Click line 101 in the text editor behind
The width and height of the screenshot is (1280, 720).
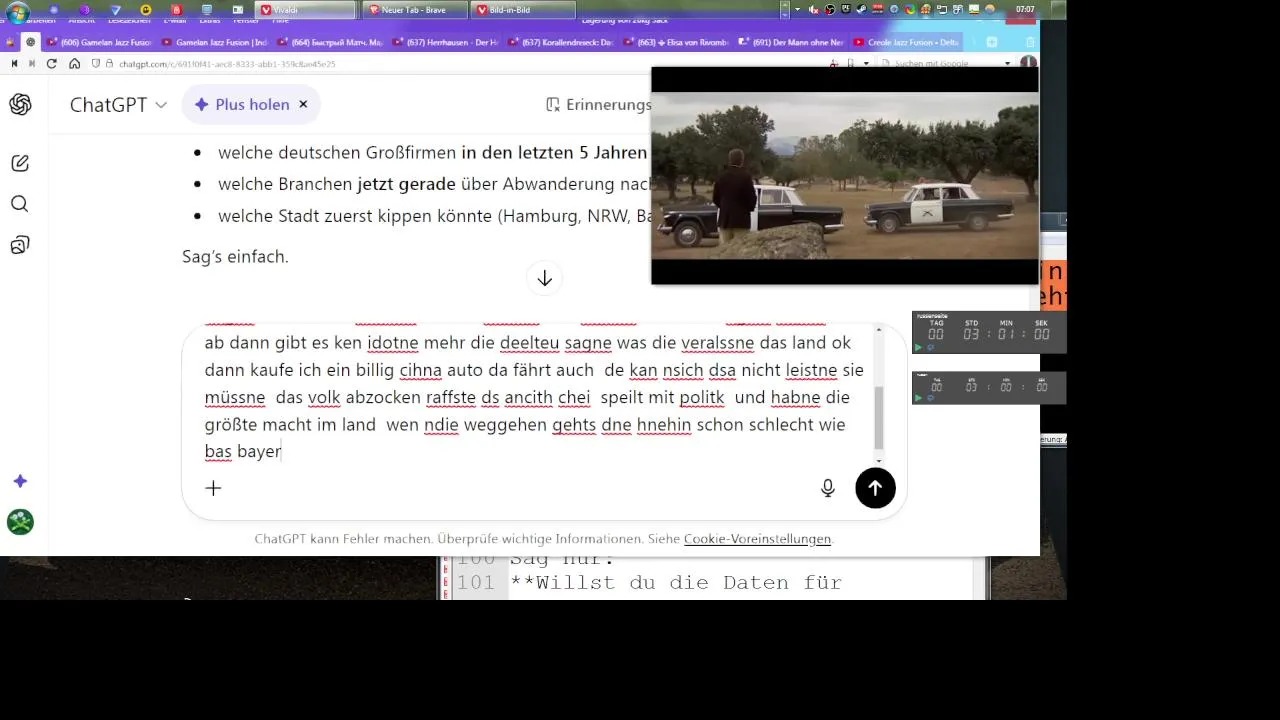(x=676, y=582)
